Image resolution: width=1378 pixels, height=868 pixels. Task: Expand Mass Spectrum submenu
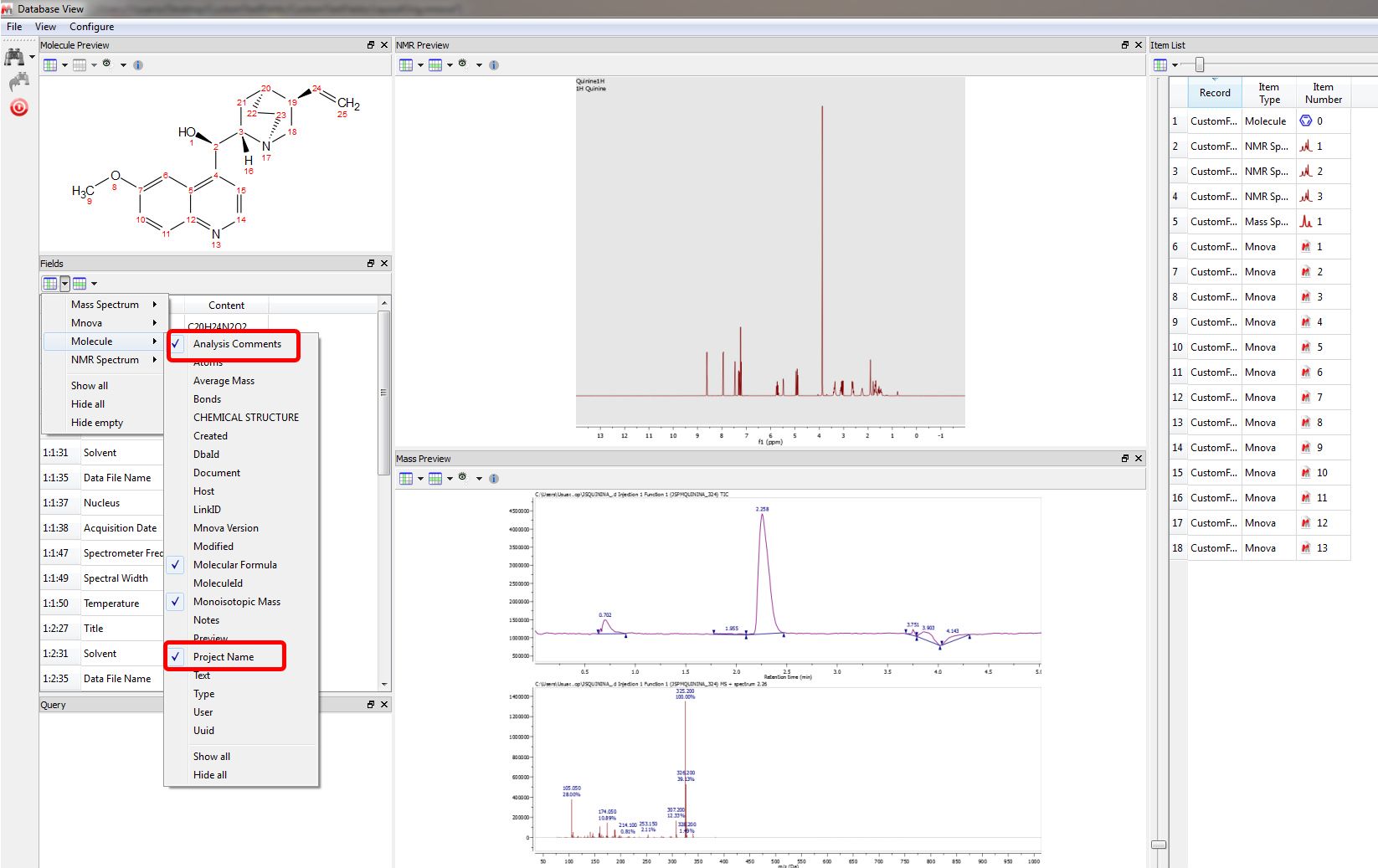(103, 305)
